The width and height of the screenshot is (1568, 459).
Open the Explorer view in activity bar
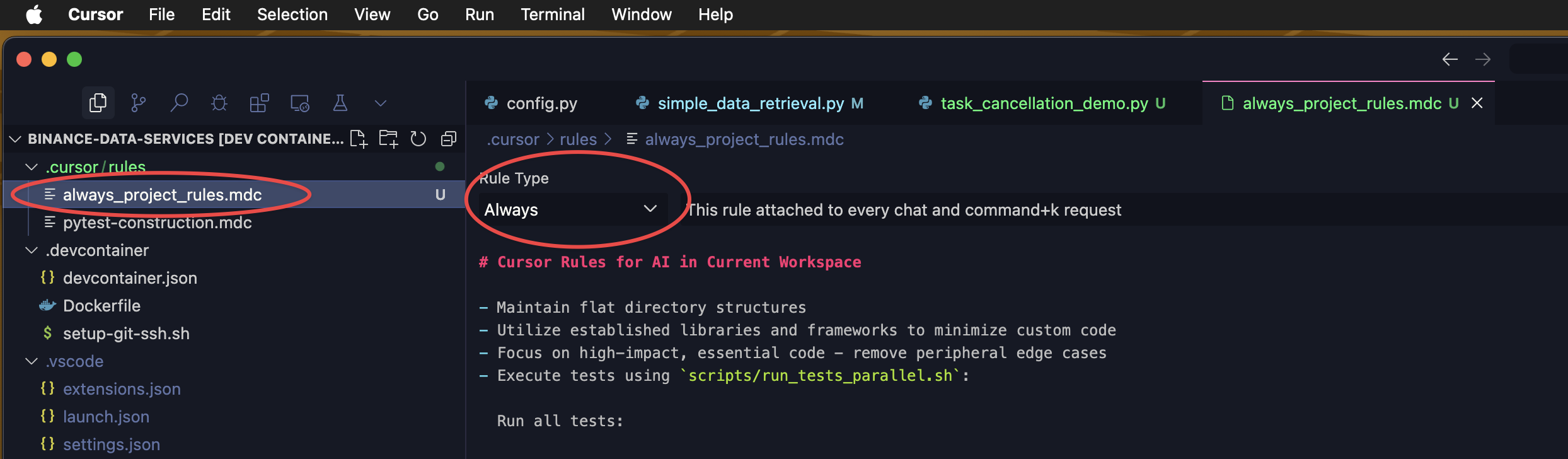tap(98, 103)
